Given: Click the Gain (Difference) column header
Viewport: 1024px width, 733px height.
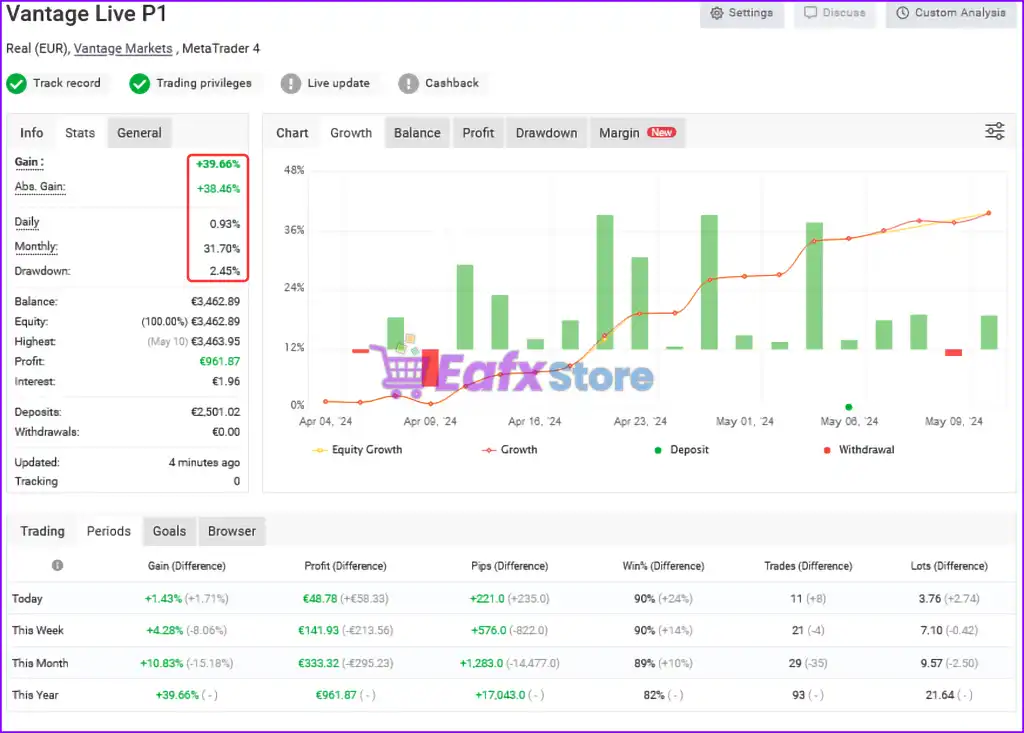Looking at the screenshot, I should tap(187, 566).
